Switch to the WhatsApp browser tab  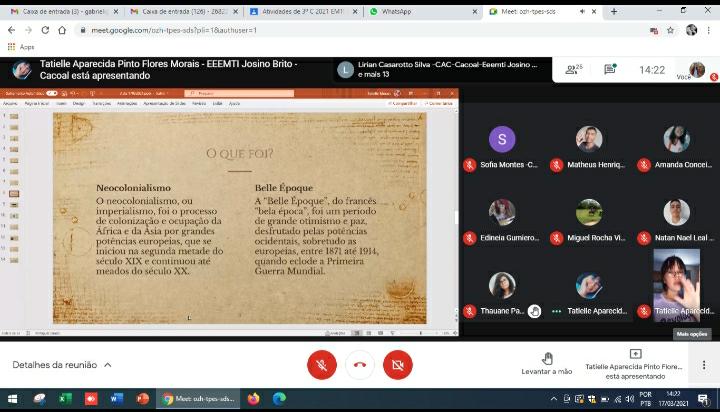422,11
